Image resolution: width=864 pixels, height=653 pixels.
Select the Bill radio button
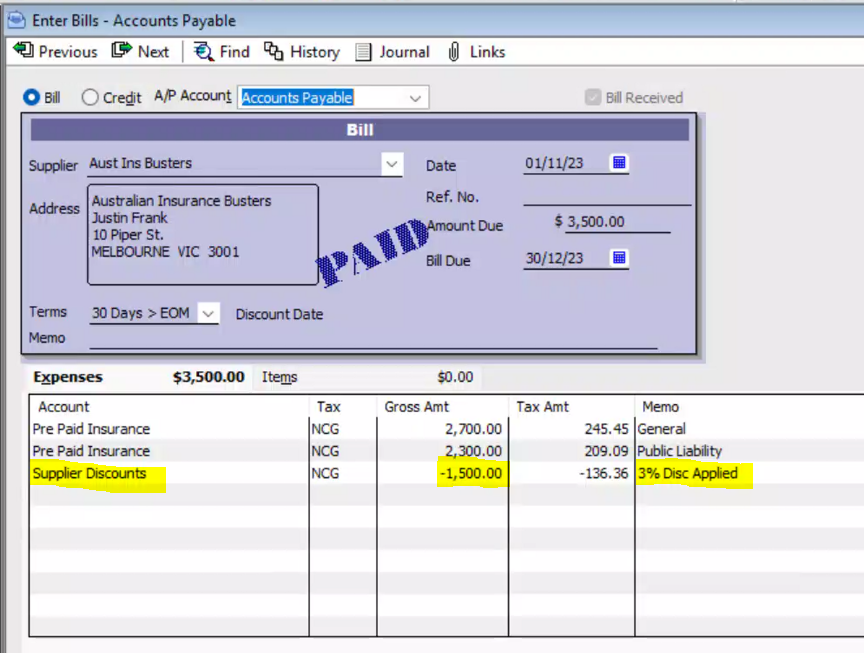coord(31,98)
